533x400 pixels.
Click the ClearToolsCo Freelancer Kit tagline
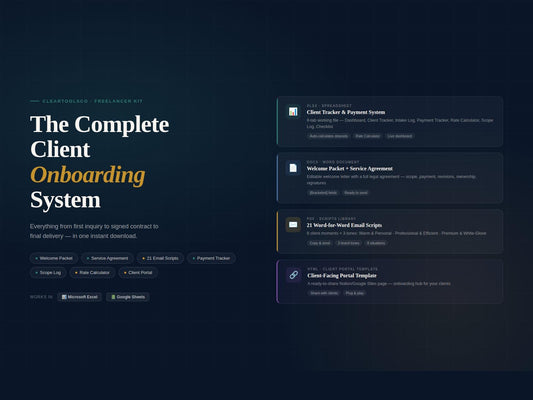coord(92,101)
